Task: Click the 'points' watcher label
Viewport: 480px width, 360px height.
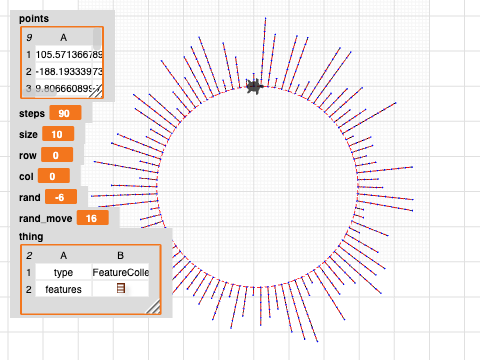Action: (x=34, y=19)
